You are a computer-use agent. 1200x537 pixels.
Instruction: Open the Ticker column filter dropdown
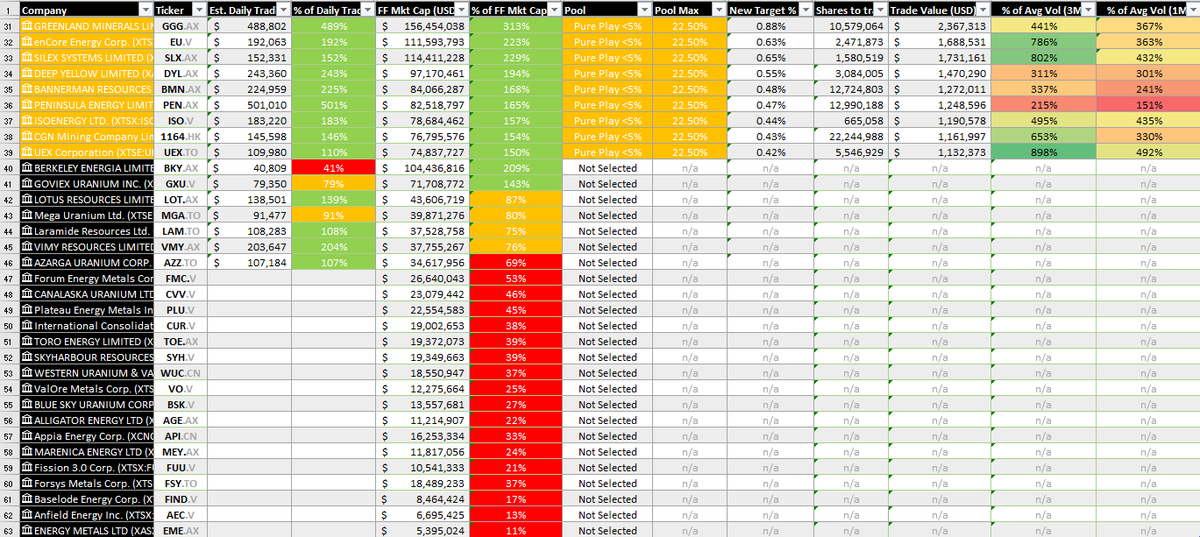tap(199, 10)
